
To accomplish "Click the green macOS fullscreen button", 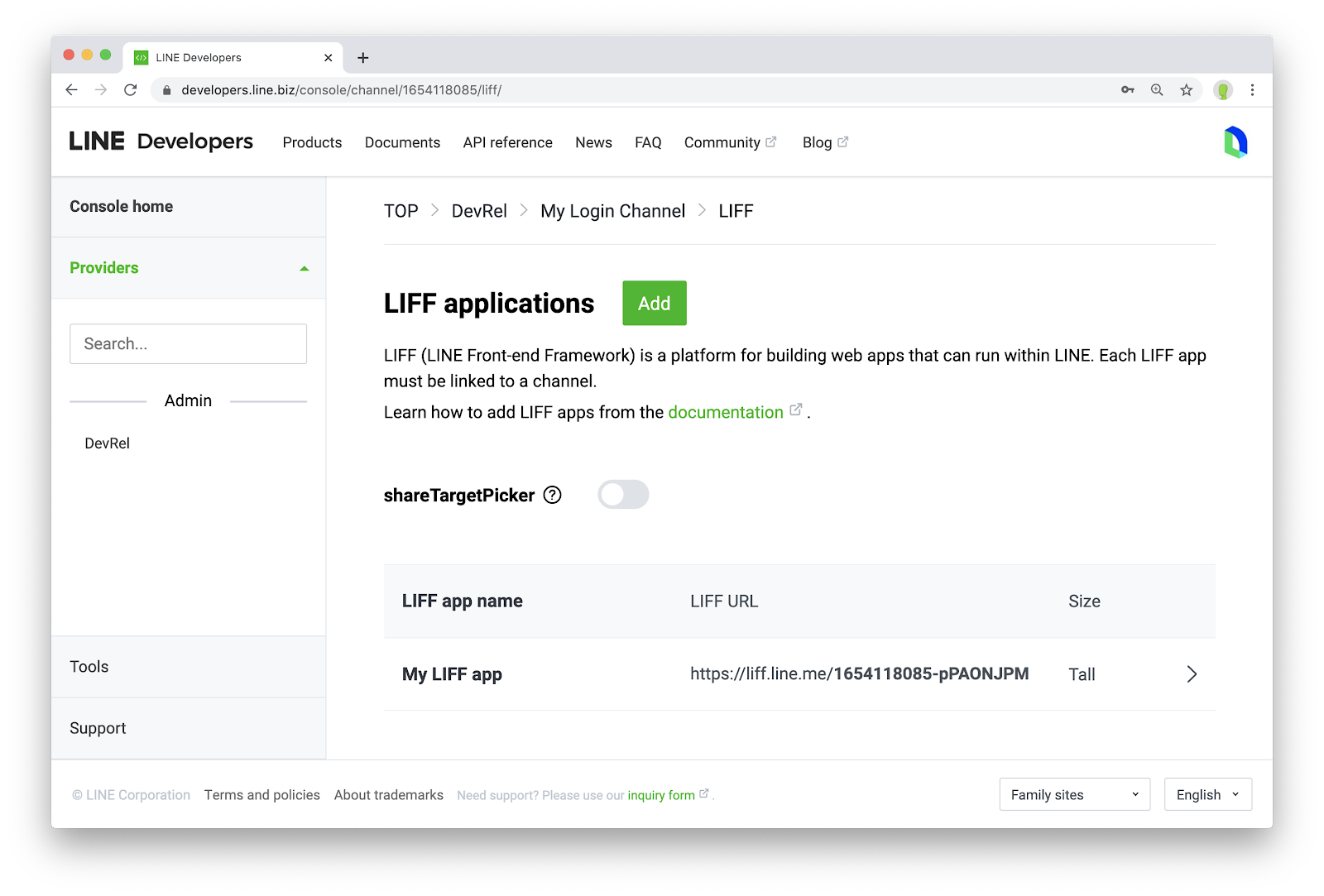I will (105, 55).
